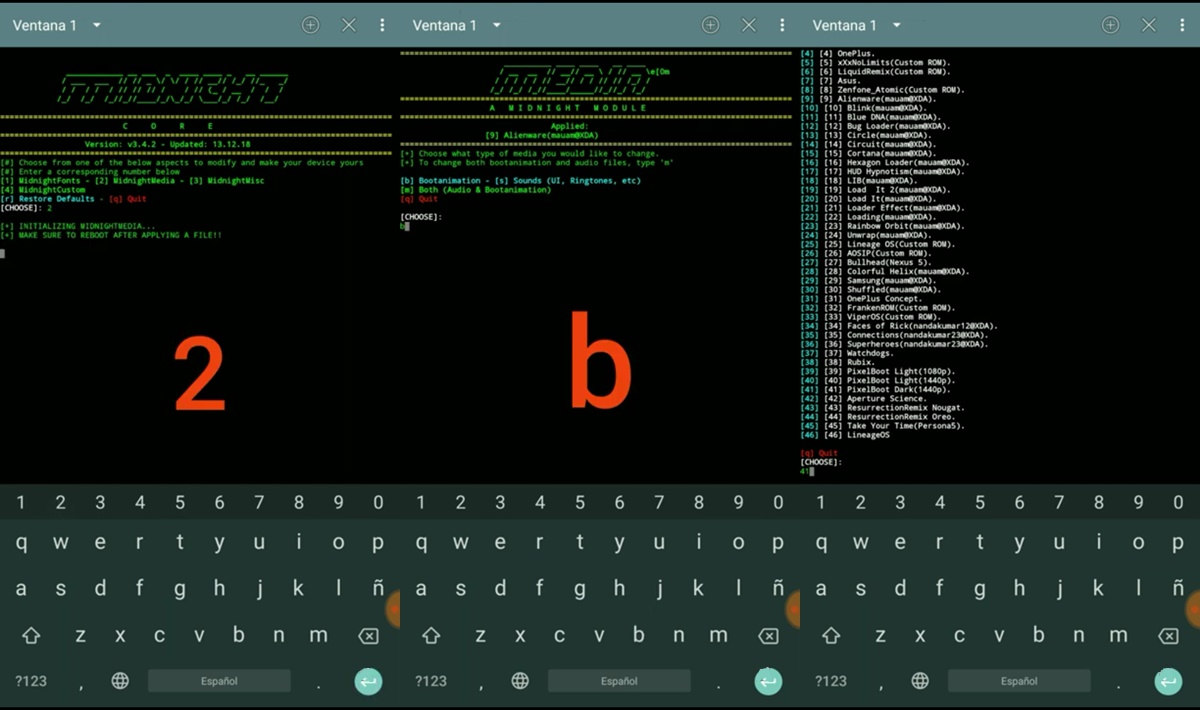This screenshot has width=1200, height=710.
Task: Open three-dot overflow menu on bootanimation list screen
Action: click(x=1182, y=25)
